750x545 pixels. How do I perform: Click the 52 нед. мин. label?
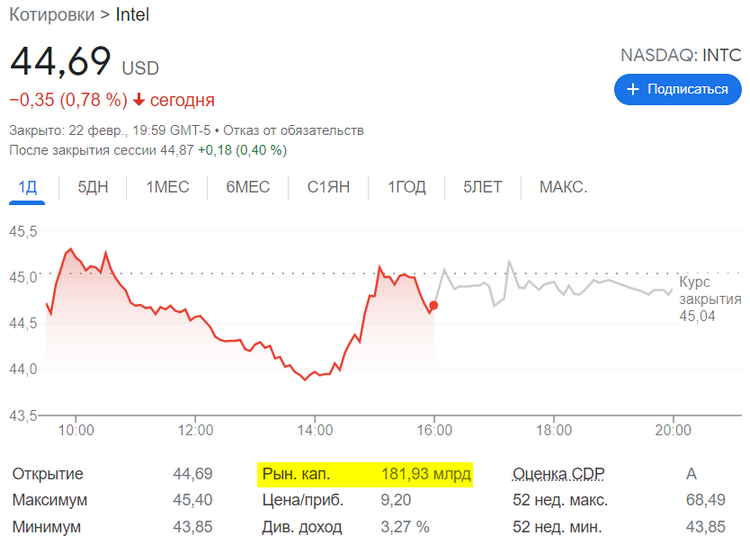(557, 527)
